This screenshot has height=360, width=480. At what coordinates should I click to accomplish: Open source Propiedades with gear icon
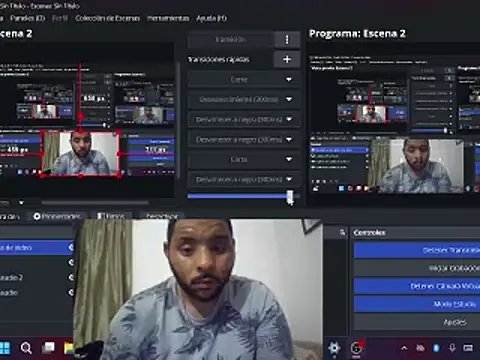[57, 216]
